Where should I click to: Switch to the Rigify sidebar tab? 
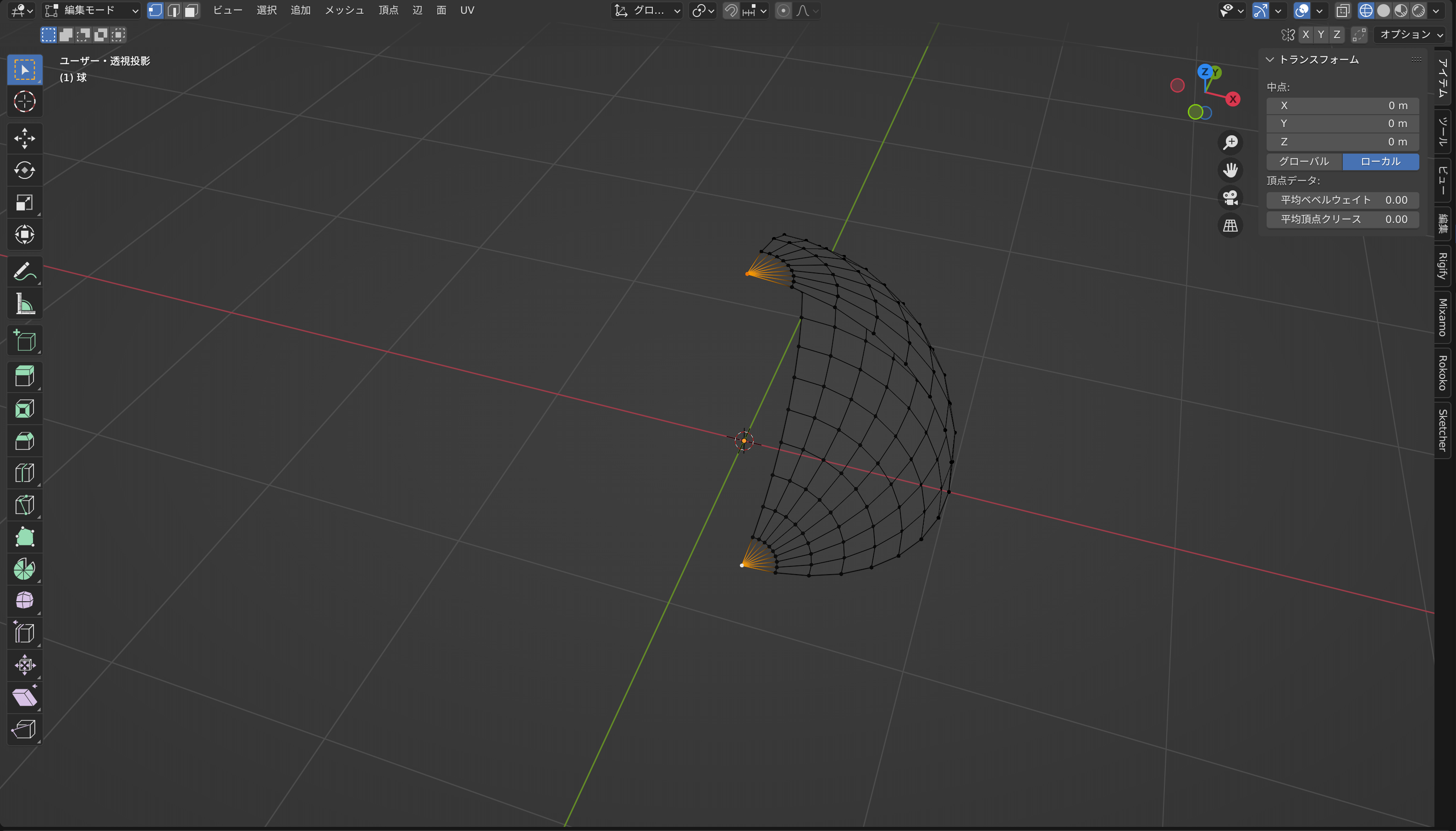click(x=1443, y=266)
